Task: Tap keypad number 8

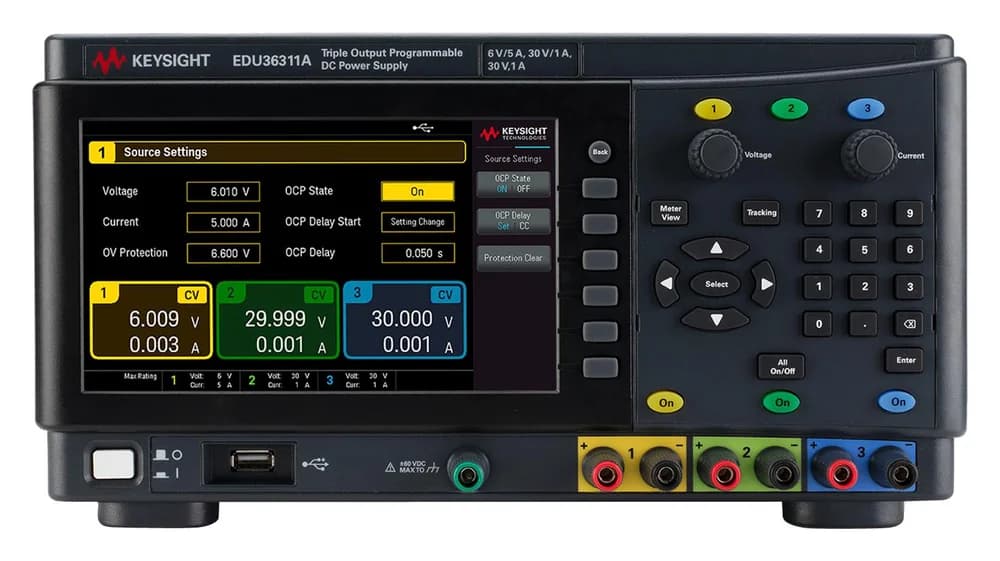Action: 864,214
